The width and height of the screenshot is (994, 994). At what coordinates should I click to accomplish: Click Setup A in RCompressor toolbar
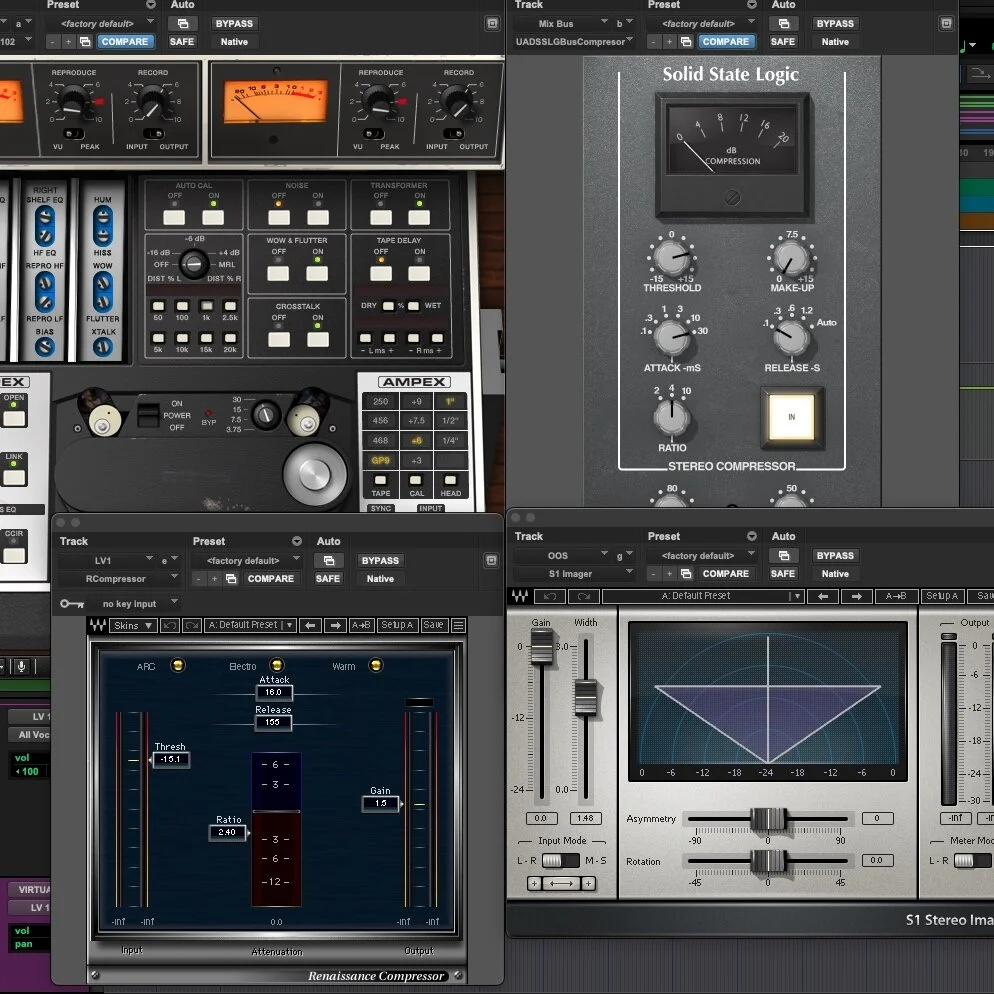397,625
